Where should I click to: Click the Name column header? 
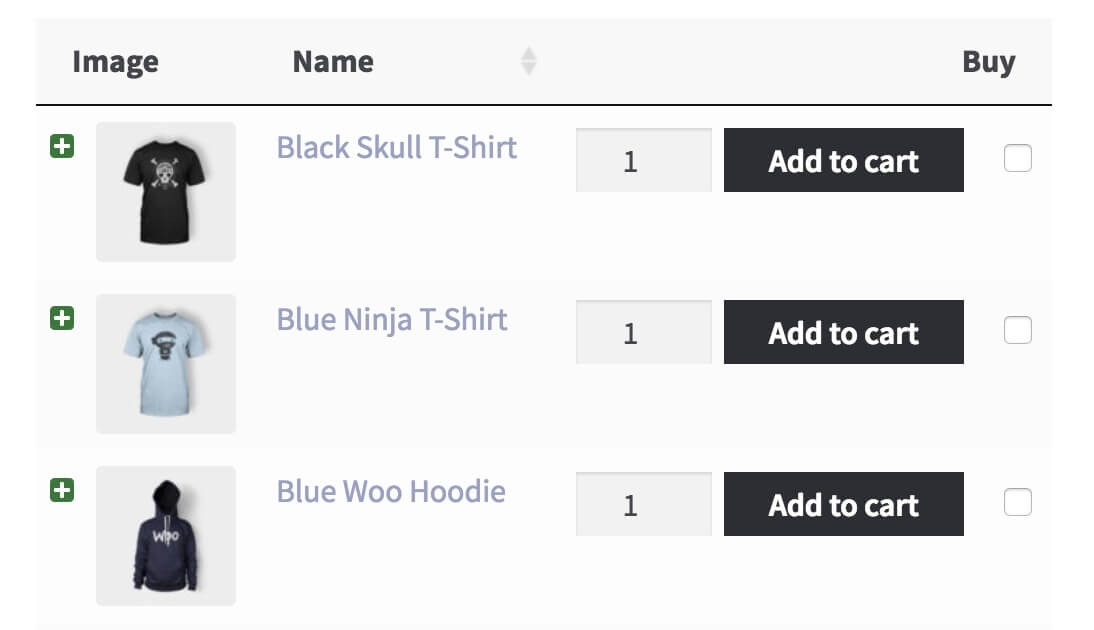click(x=333, y=62)
